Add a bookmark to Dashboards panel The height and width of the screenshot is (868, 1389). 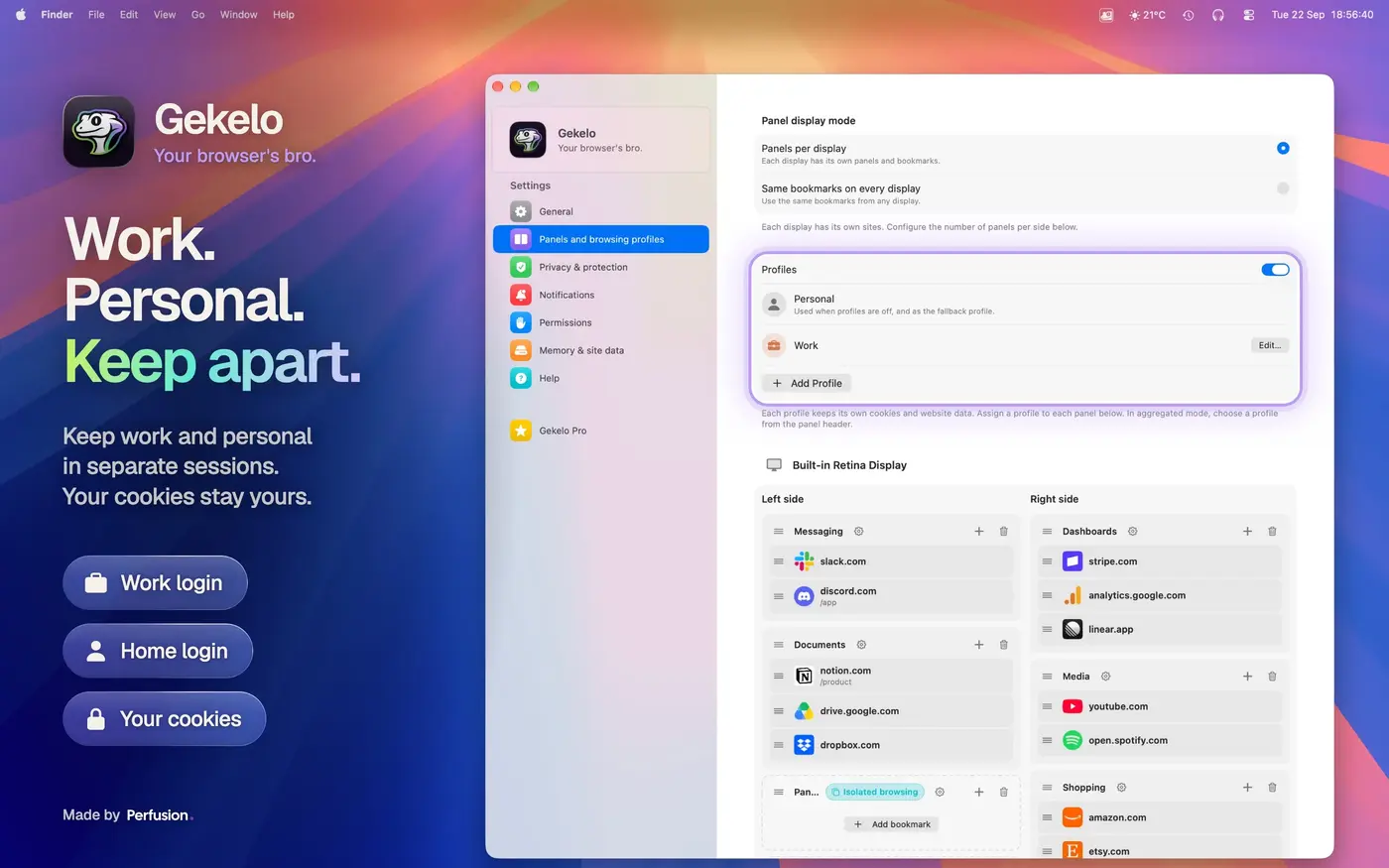tap(1248, 532)
